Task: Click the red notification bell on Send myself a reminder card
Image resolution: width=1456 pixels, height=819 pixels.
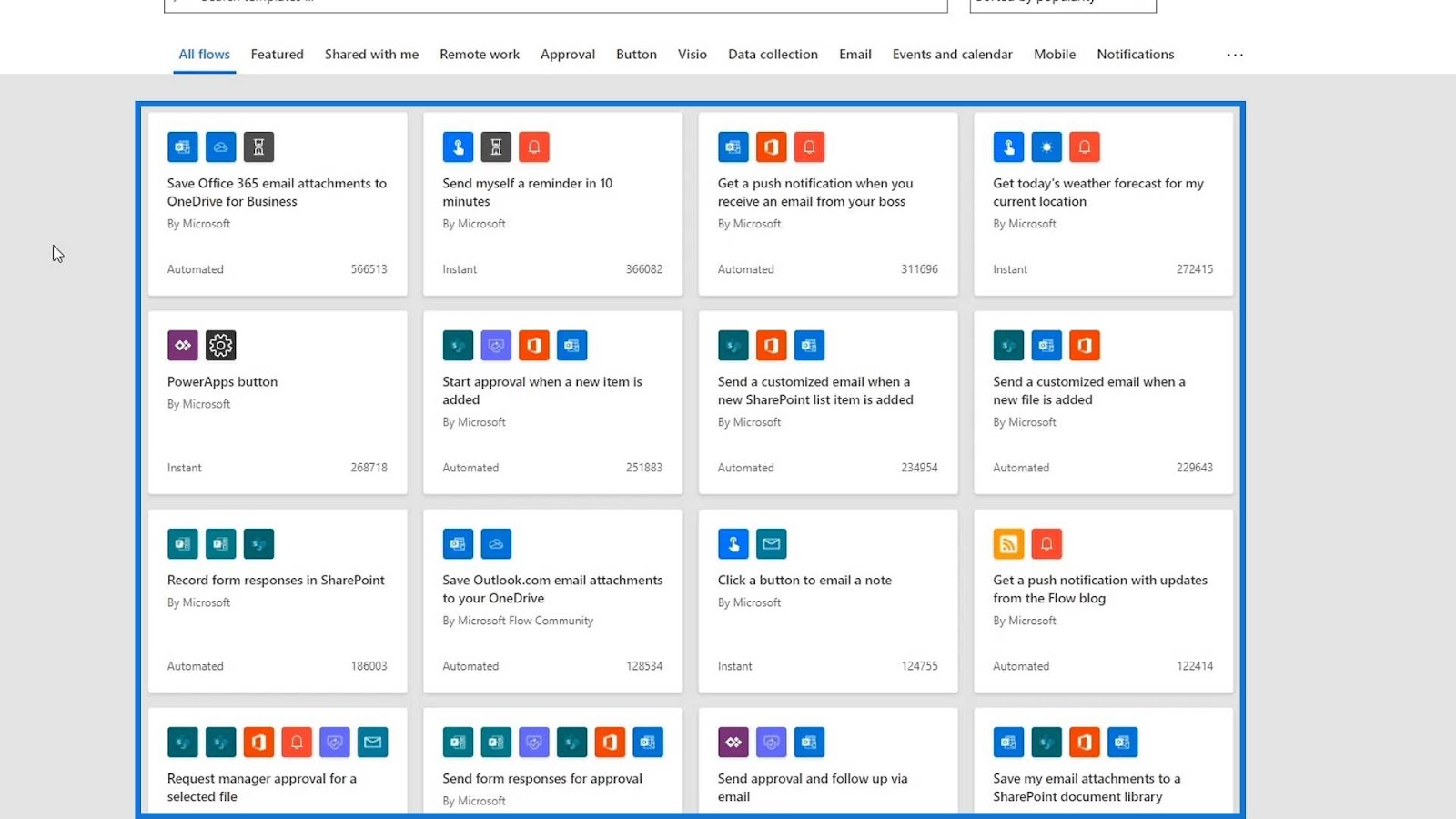Action: click(534, 147)
